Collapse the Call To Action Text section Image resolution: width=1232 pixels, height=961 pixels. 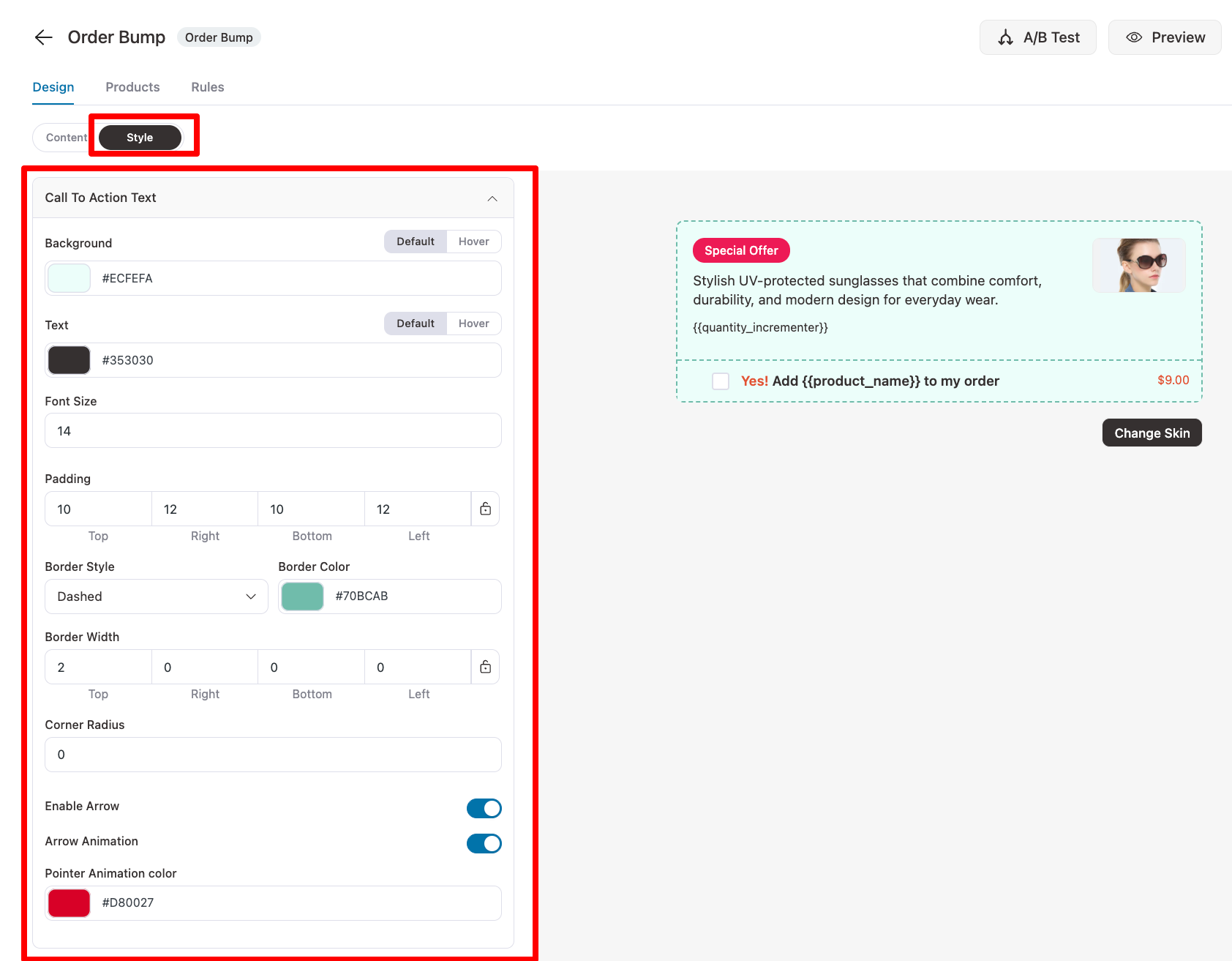pyautogui.click(x=492, y=198)
